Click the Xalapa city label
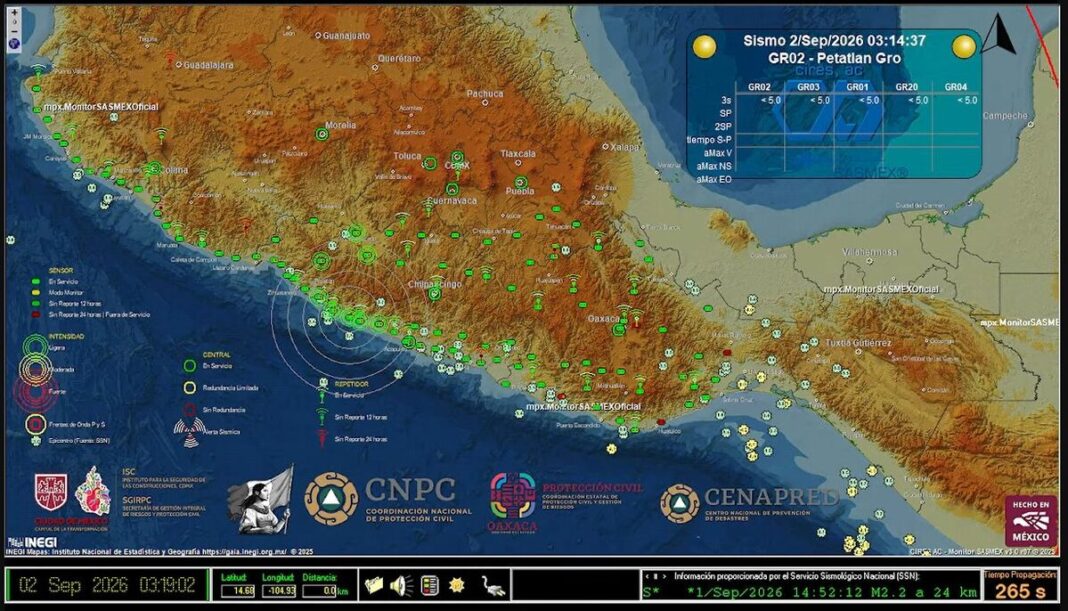The width and height of the screenshot is (1068, 611). click(x=625, y=146)
